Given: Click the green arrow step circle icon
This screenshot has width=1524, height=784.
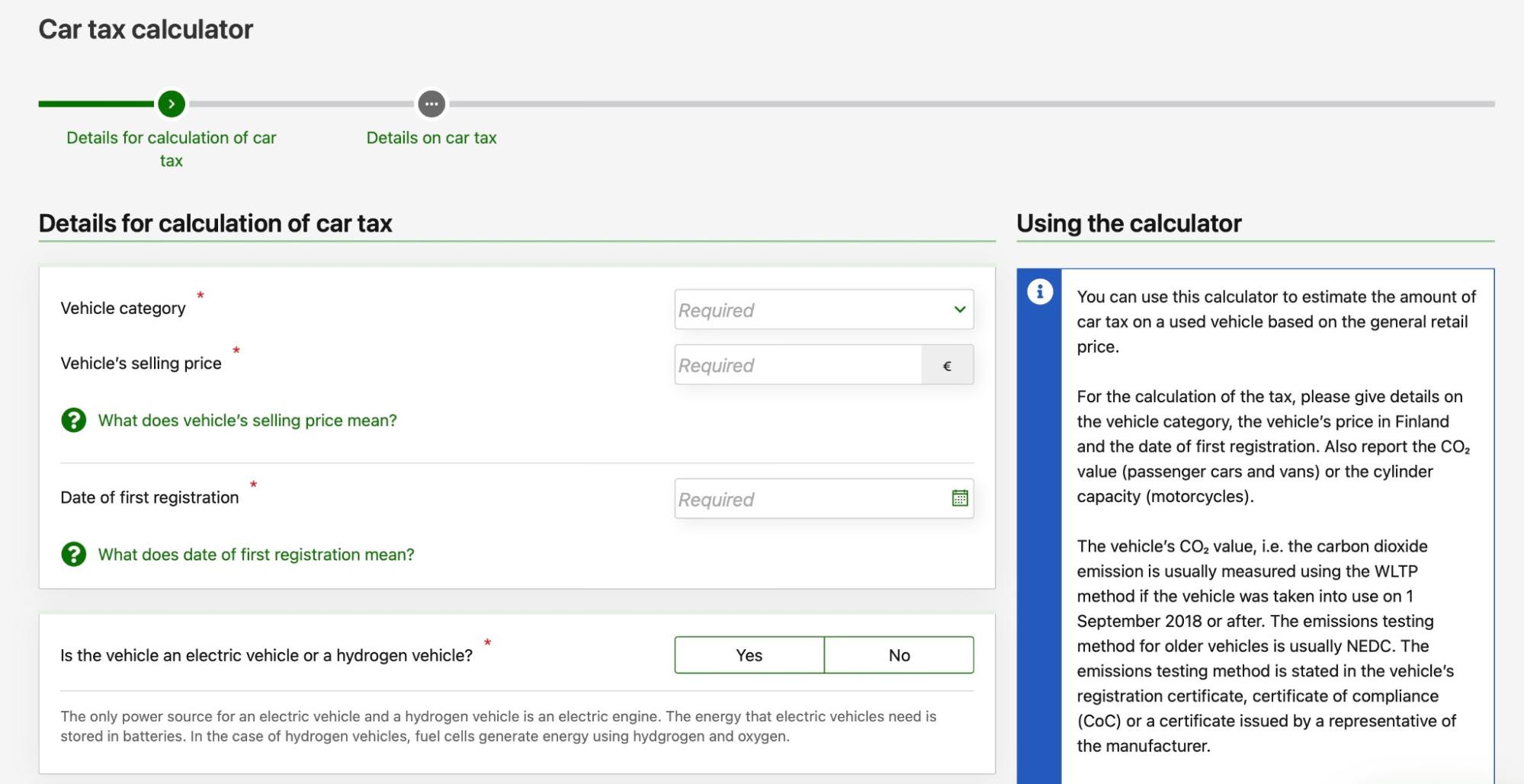Looking at the screenshot, I should tap(172, 104).
